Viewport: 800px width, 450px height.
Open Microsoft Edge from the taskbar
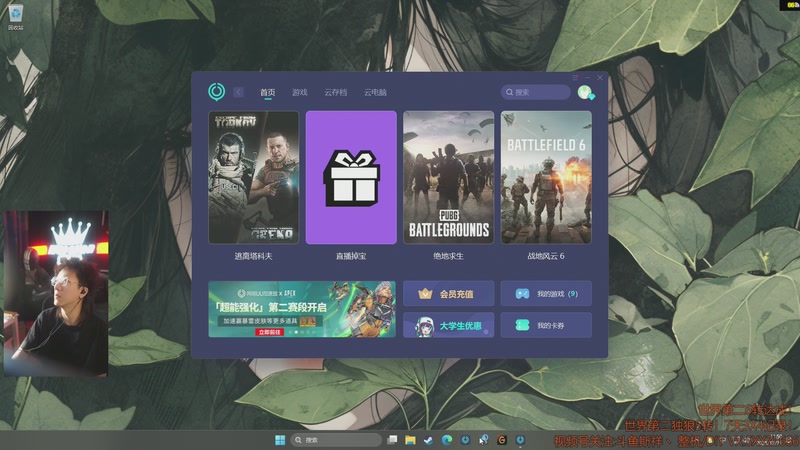point(447,440)
